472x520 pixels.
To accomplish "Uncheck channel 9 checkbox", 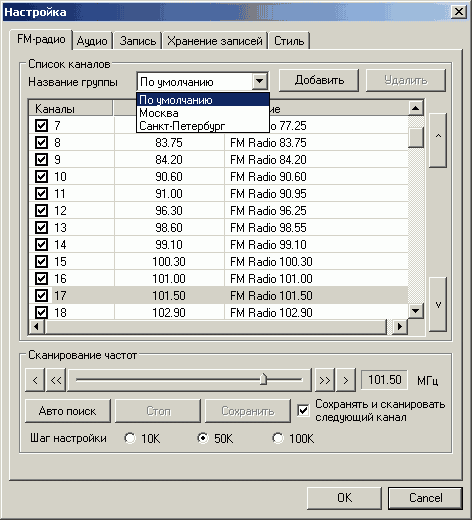I will pyautogui.click(x=41, y=160).
